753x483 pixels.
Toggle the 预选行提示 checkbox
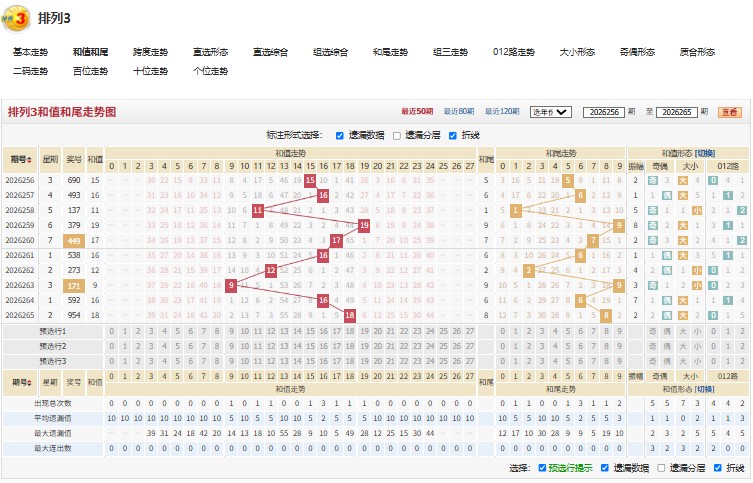click(x=542, y=468)
